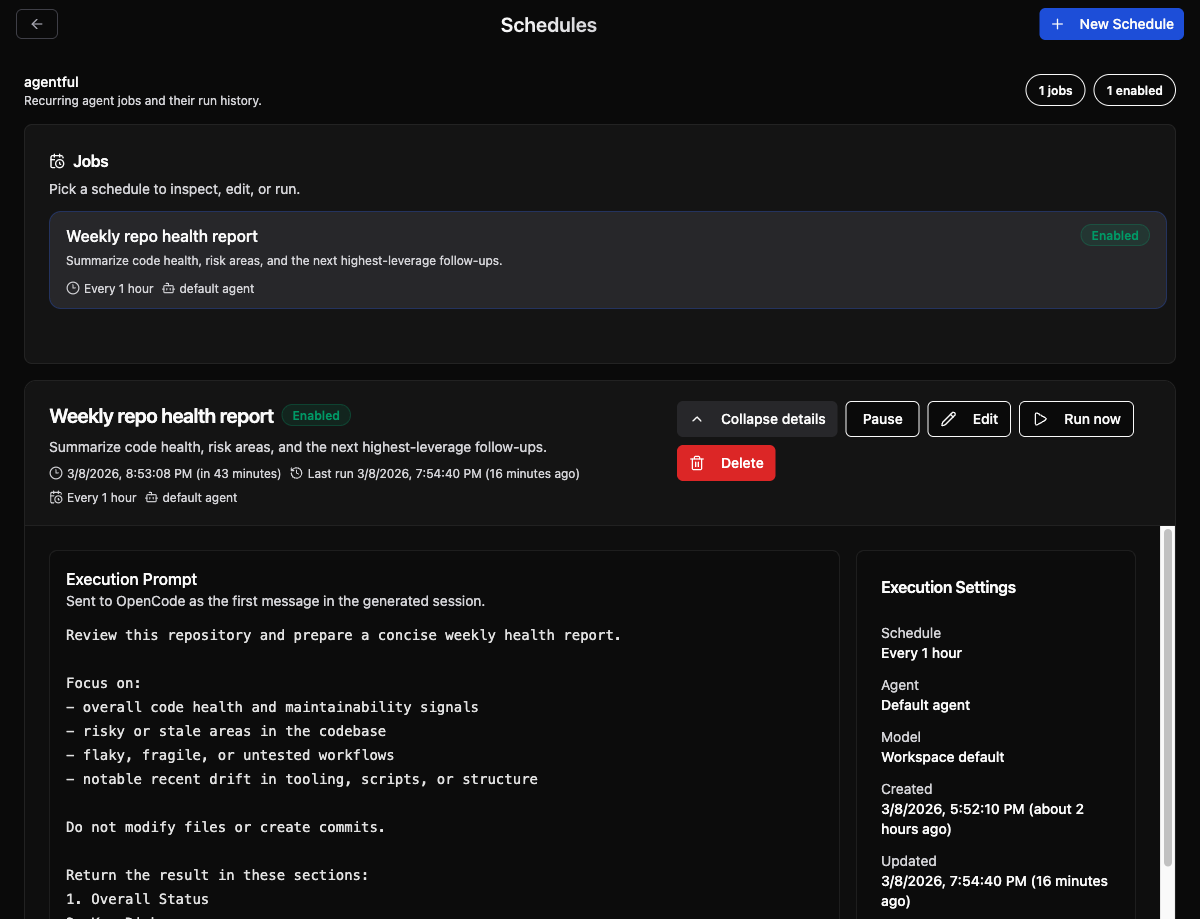The height and width of the screenshot is (919, 1200).
Task: Click the Created timestamp value
Action: coord(982,819)
